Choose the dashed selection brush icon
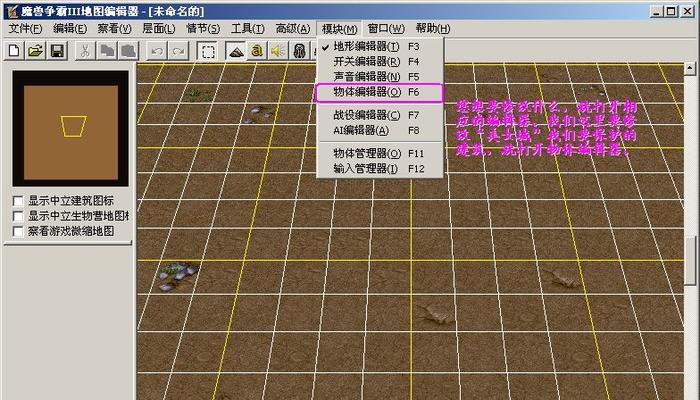This screenshot has height=400, width=700. pyautogui.click(x=207, y=51)
